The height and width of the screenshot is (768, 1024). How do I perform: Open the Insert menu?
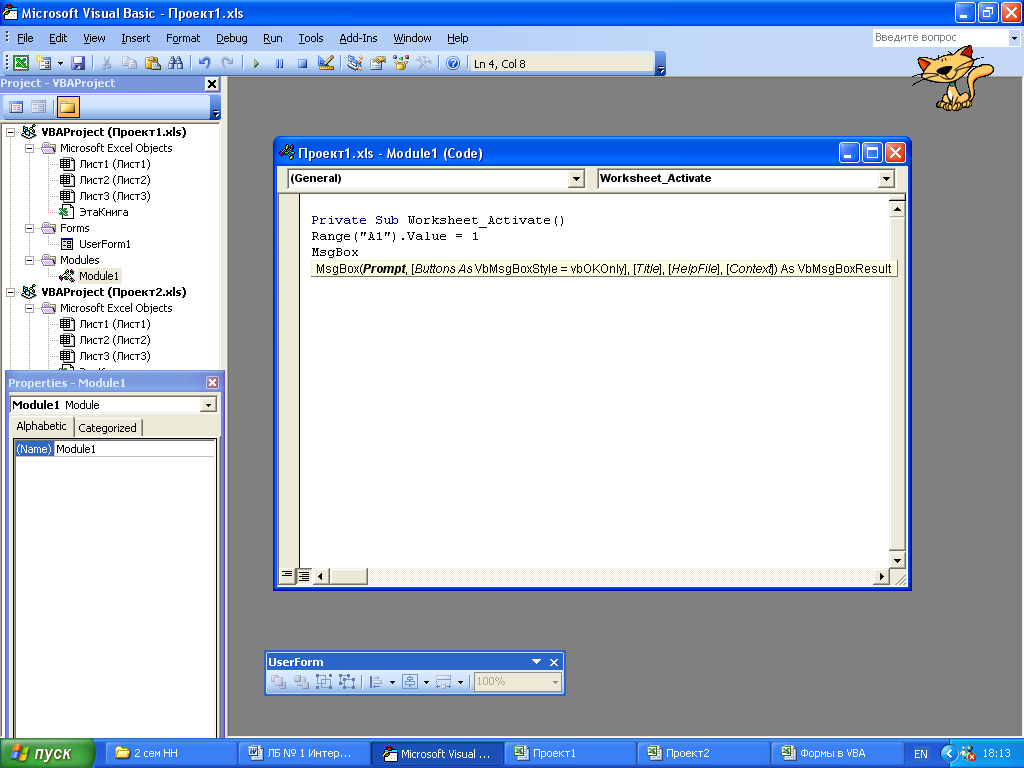coord(135,38)
